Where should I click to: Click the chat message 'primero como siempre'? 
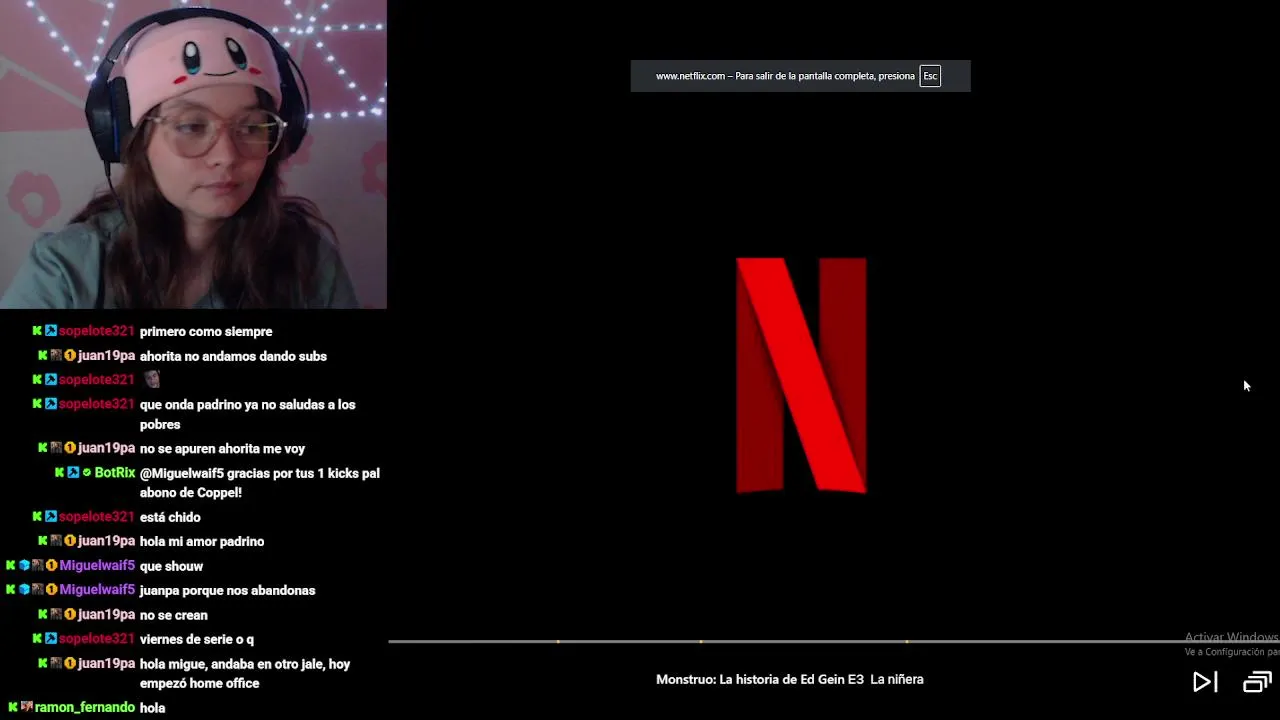pyautogui.click(x=206, y=331)
